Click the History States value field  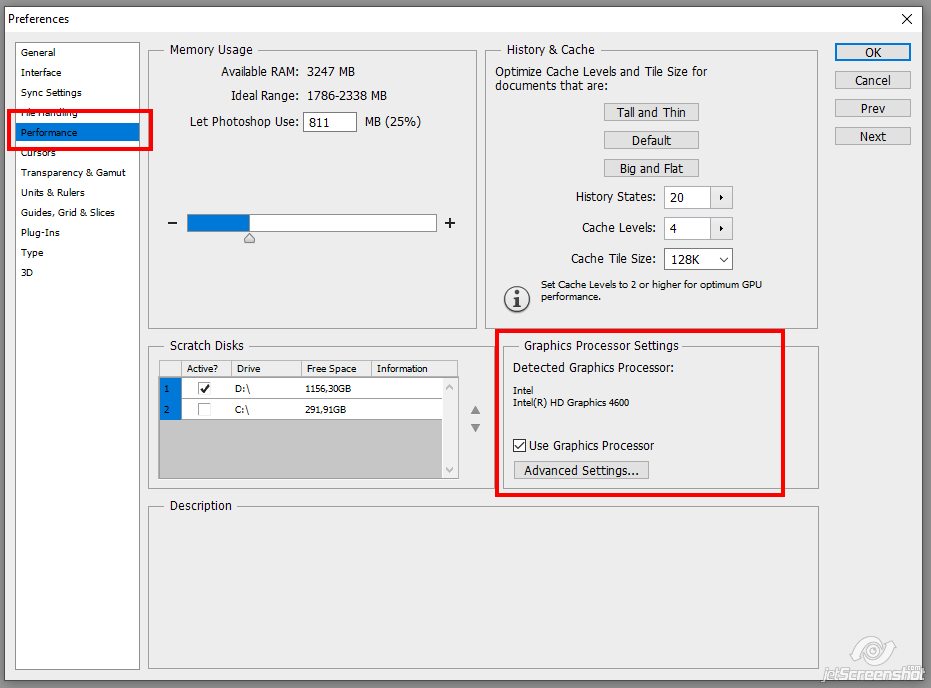point(687,198)
